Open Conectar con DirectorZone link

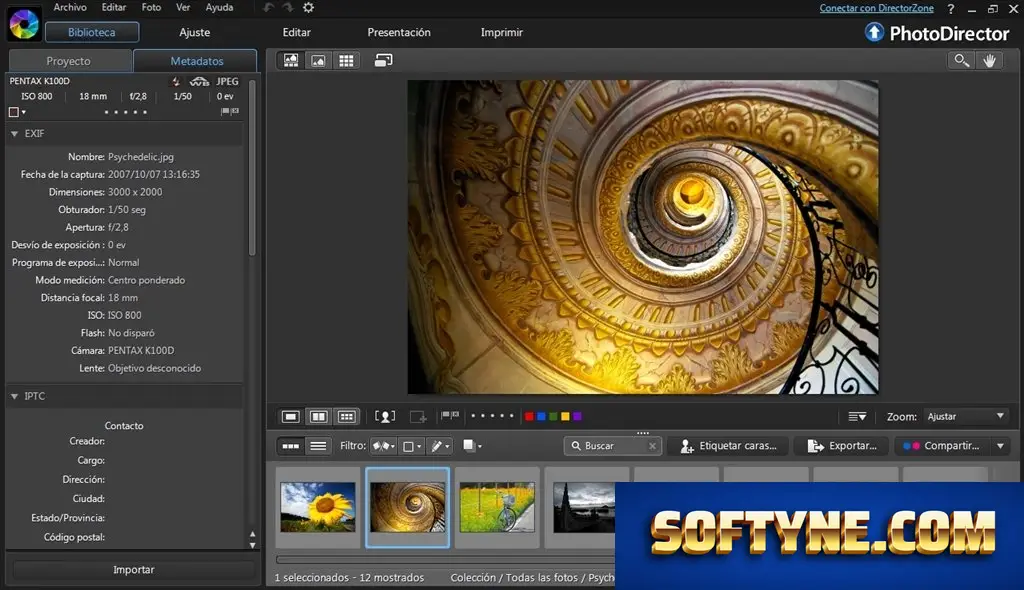tap(876, 8)
